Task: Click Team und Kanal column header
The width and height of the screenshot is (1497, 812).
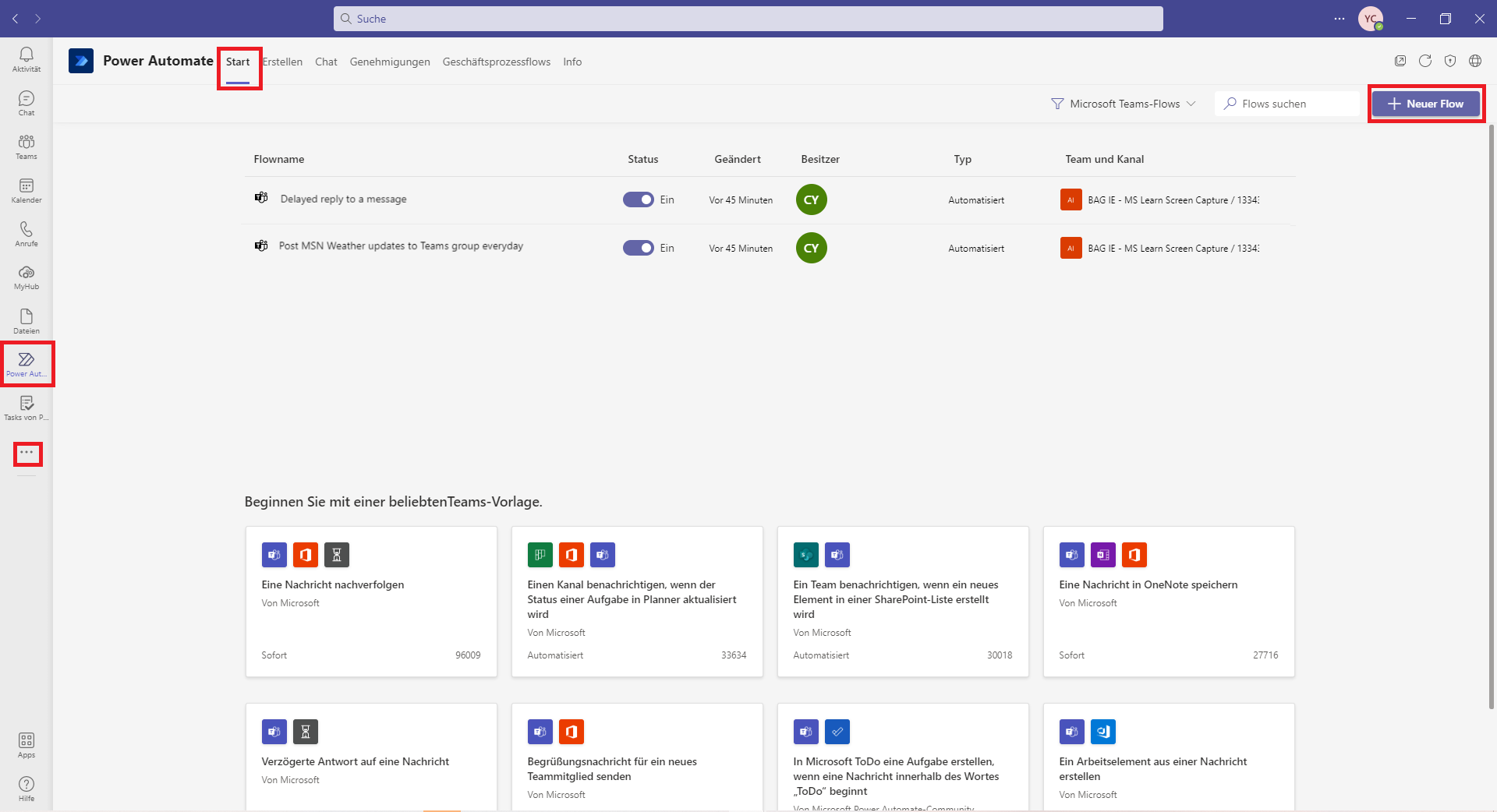Action: (x=1105, y=159)
